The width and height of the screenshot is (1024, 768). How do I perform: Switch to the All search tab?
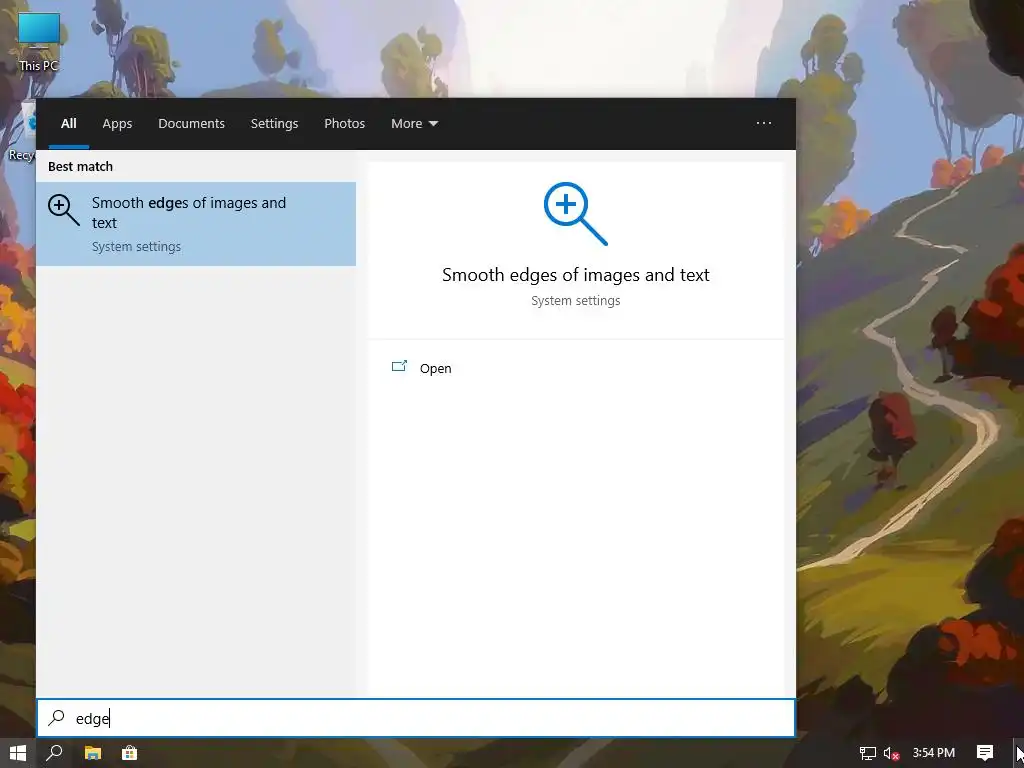[x=69, y=123]
